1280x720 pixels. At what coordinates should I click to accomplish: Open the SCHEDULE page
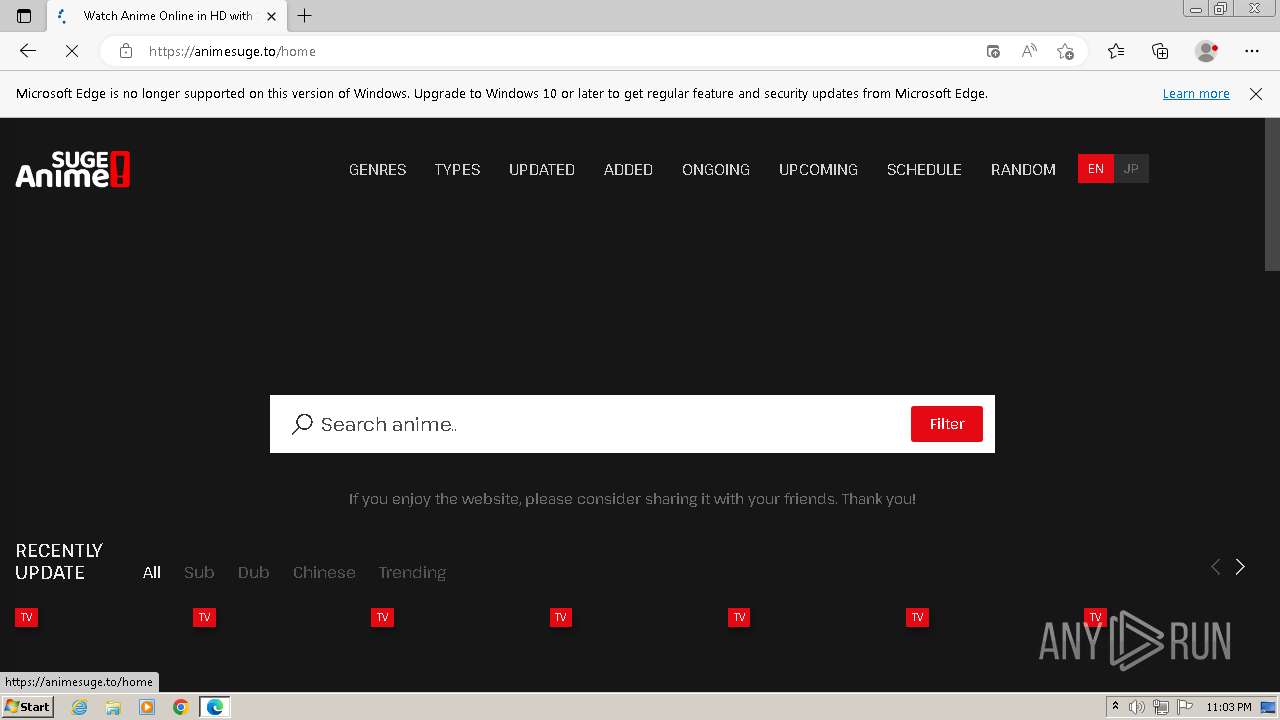[x=924, y=170]
